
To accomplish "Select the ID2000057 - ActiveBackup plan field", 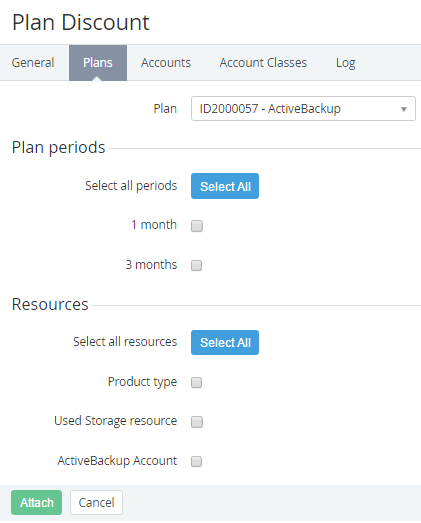I will coord(303,109).
